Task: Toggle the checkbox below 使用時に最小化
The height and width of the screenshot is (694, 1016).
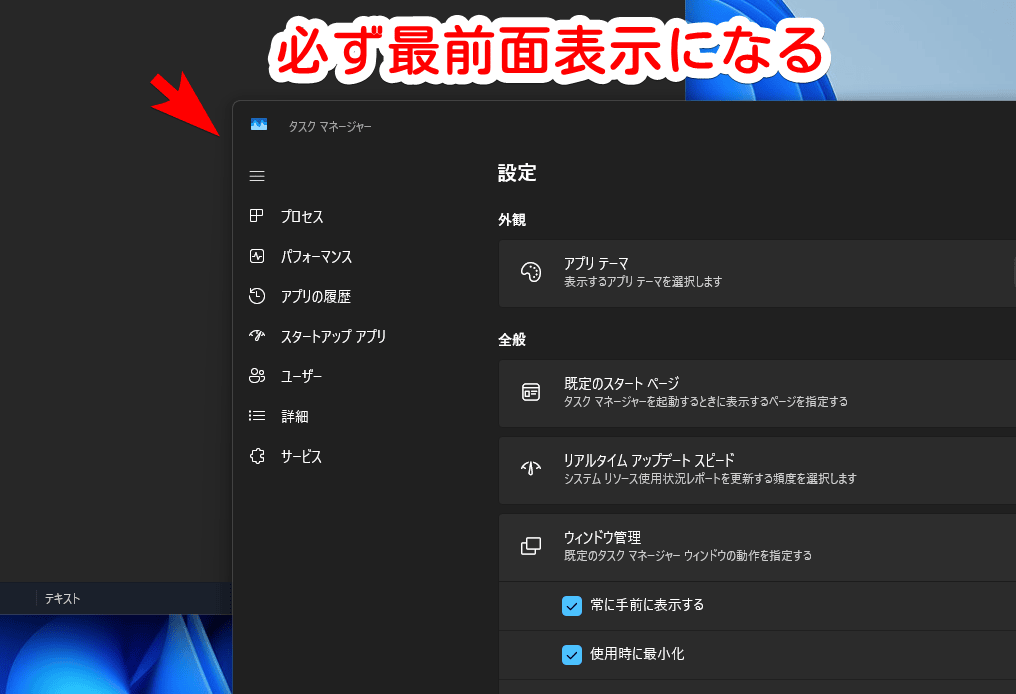Action: [572, 690]
